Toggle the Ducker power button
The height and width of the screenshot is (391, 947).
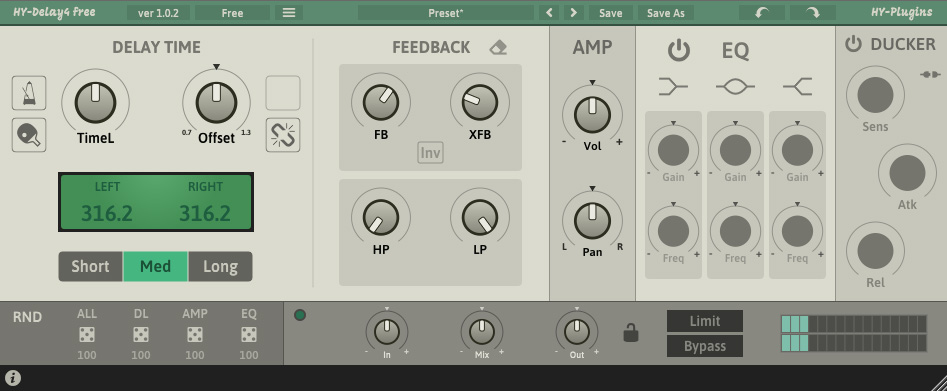point(853,44)
